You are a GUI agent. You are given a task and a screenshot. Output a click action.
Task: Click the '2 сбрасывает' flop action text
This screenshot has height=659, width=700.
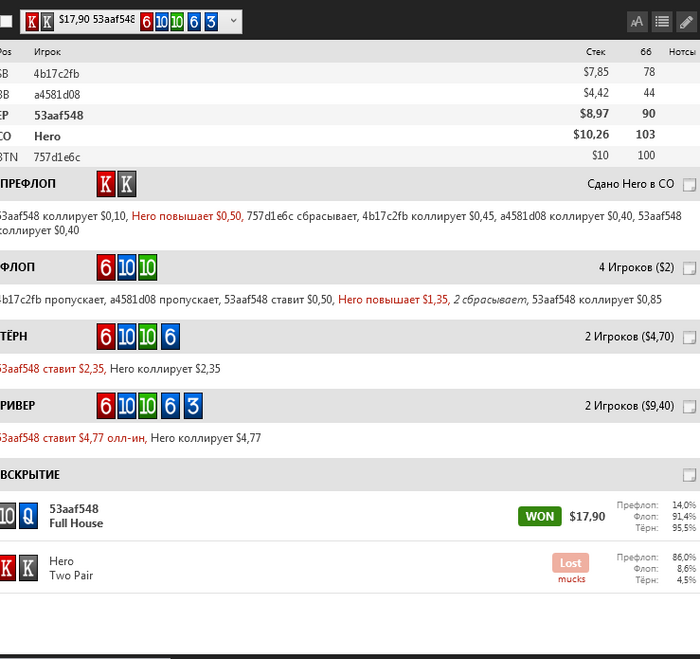(490, 300)
